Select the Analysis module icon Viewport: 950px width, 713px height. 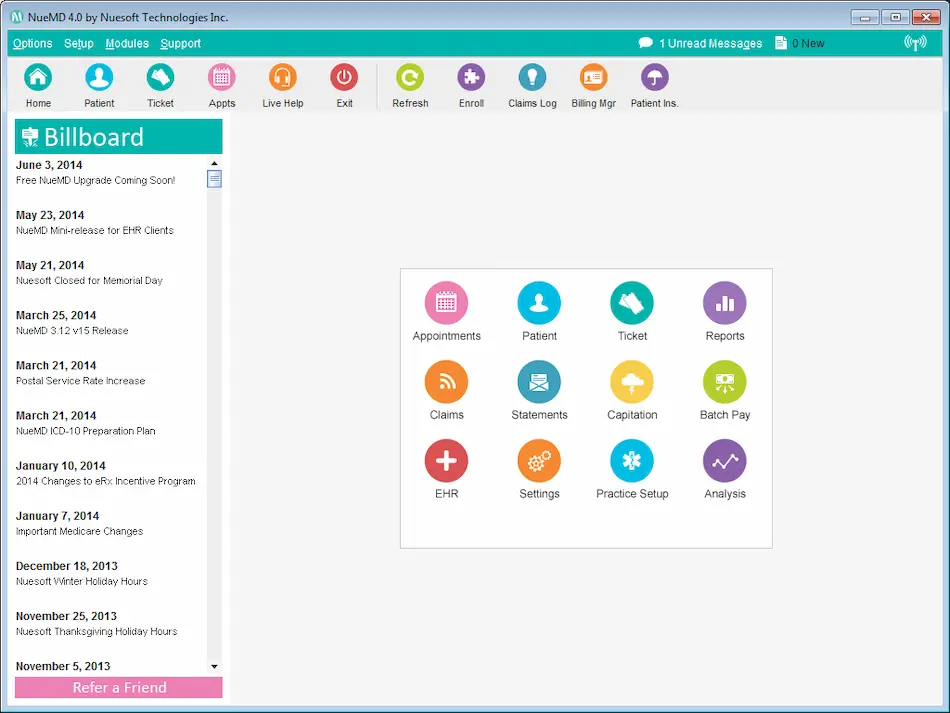pyautogui.click(x=724, y=462)
